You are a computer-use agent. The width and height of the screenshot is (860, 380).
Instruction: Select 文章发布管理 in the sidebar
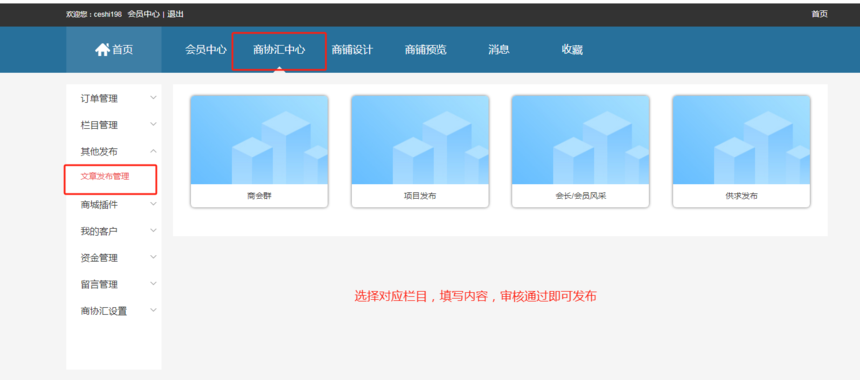pyautogui.click(x=105, y=177)
